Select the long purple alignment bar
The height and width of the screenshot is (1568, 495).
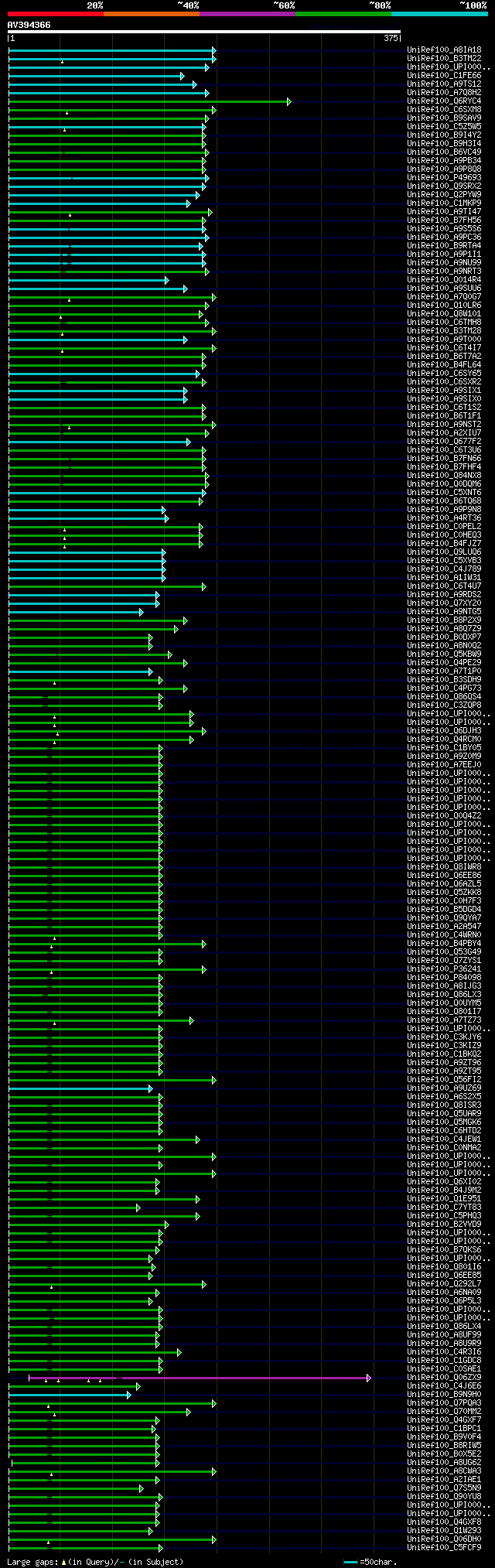tap(200, 1378)
